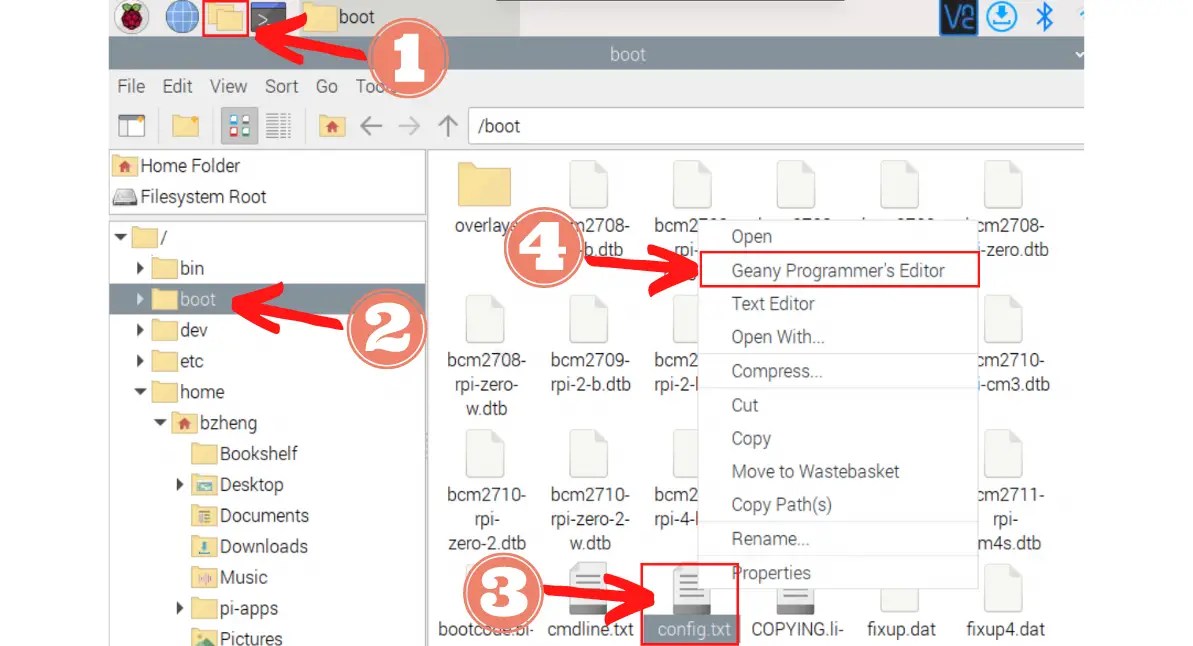Select the bin folder in tree

178,268
